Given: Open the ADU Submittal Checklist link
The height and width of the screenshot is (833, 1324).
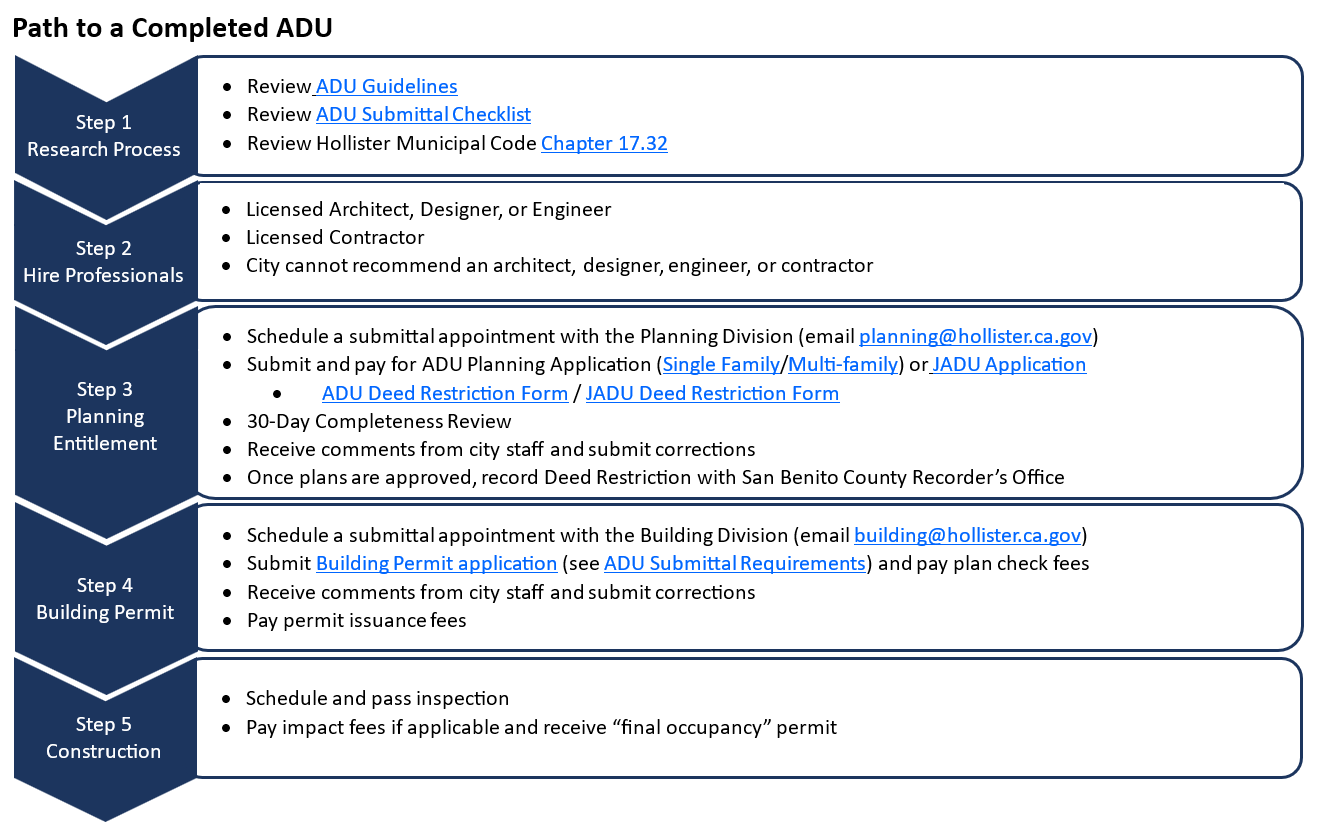Looking at the screenshot, I should (x=423, y=114).
